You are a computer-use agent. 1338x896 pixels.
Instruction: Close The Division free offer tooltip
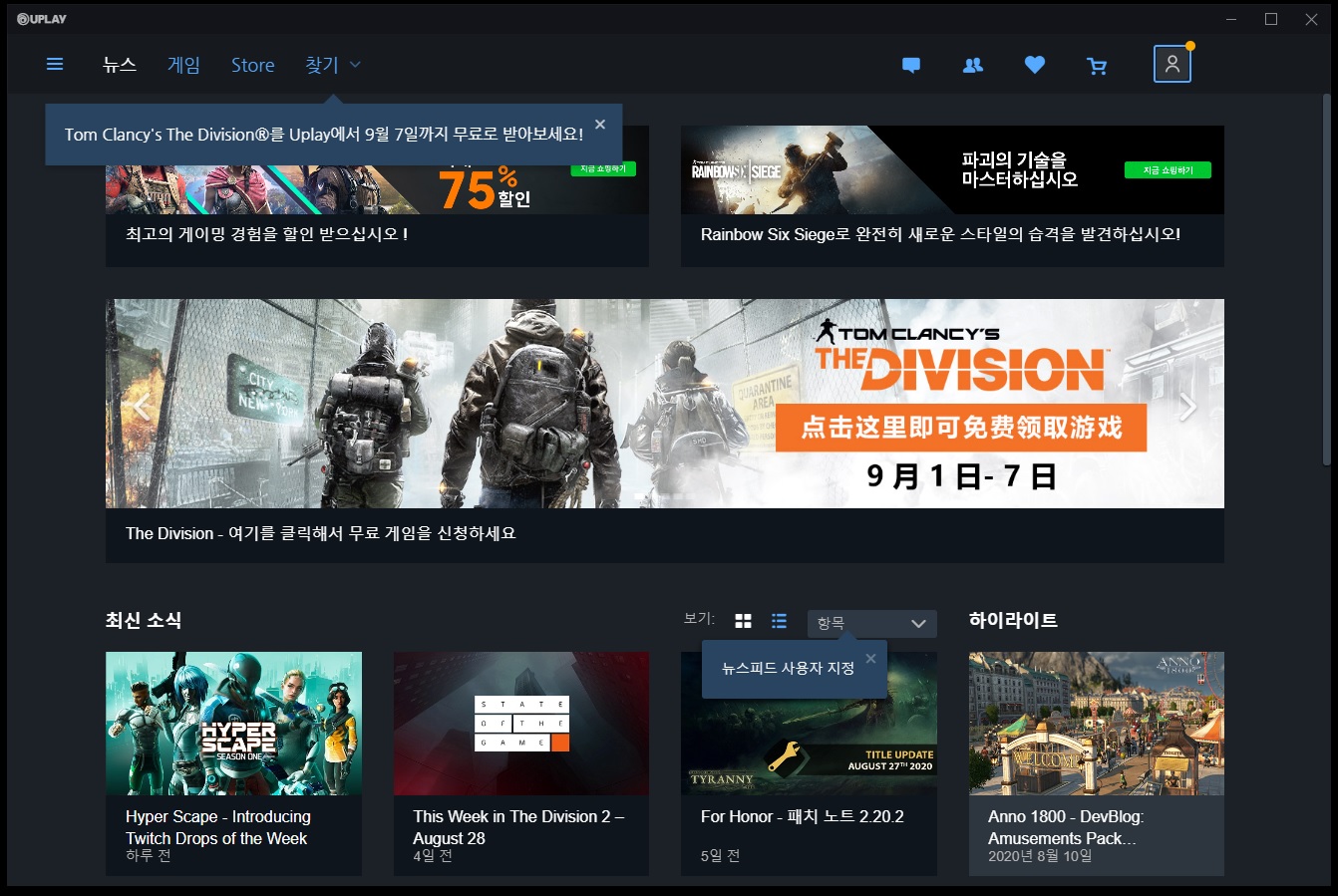(x=600, y=125)
